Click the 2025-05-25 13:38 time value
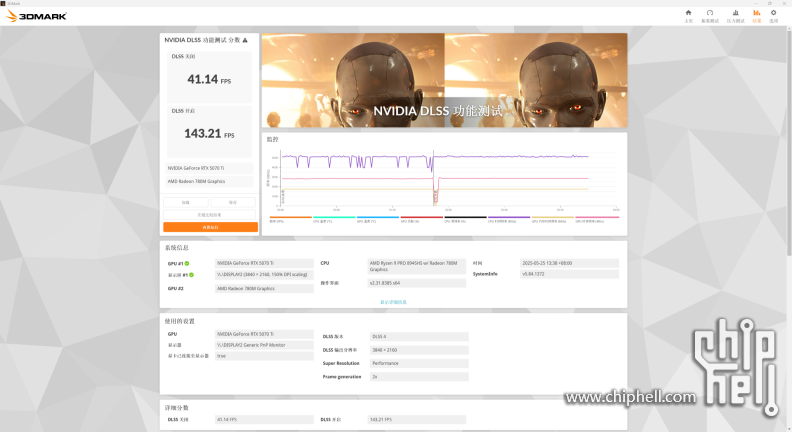Screen dimensions: 792x432 click(569, 263)
